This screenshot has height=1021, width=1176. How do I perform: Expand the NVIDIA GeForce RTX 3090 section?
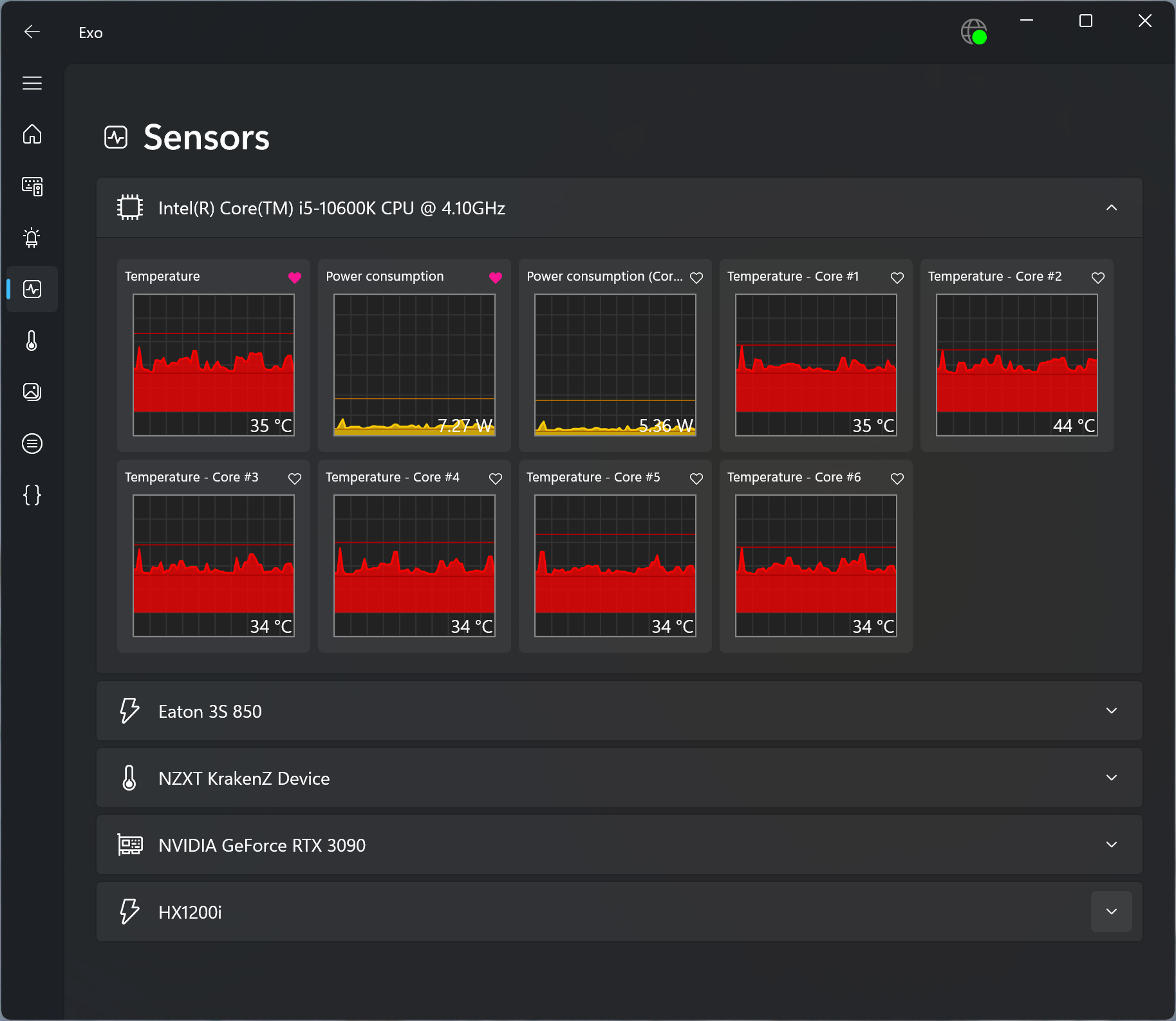pyautogui.click(x=1112, y=845)
